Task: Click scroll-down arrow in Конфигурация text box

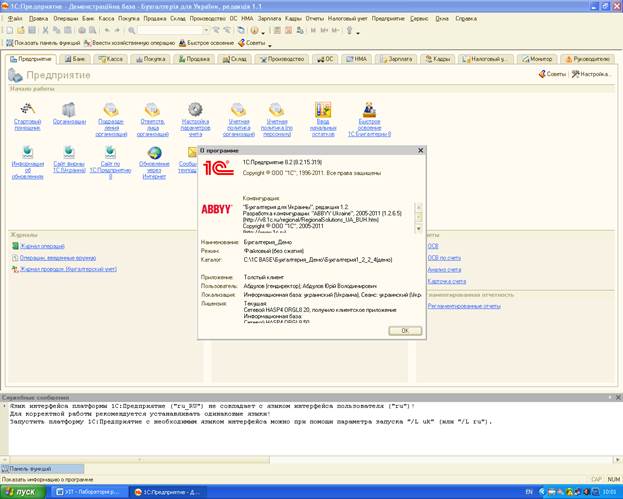Action: coord(418,228)
